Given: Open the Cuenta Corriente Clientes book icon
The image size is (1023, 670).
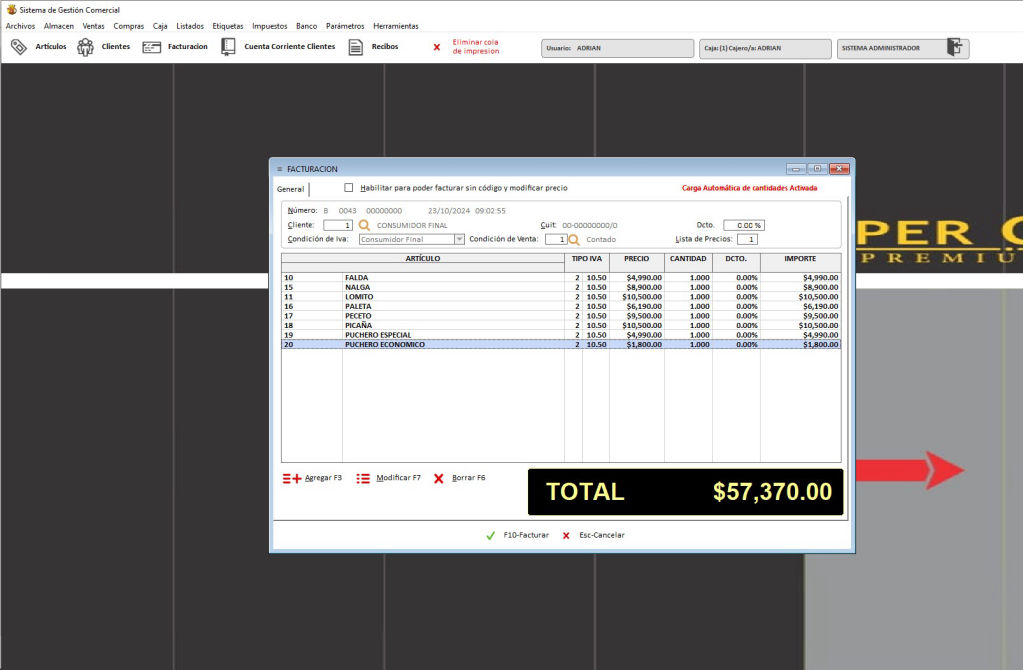Looking at the screenshot, I should [228, 47].
